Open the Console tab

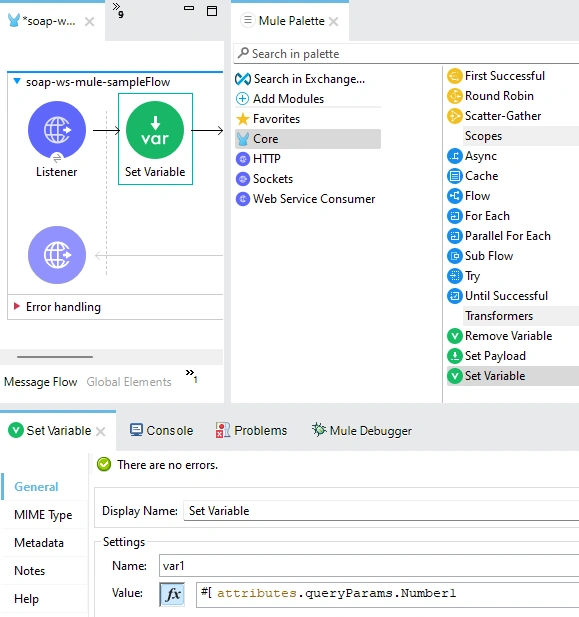coord(162,430)
